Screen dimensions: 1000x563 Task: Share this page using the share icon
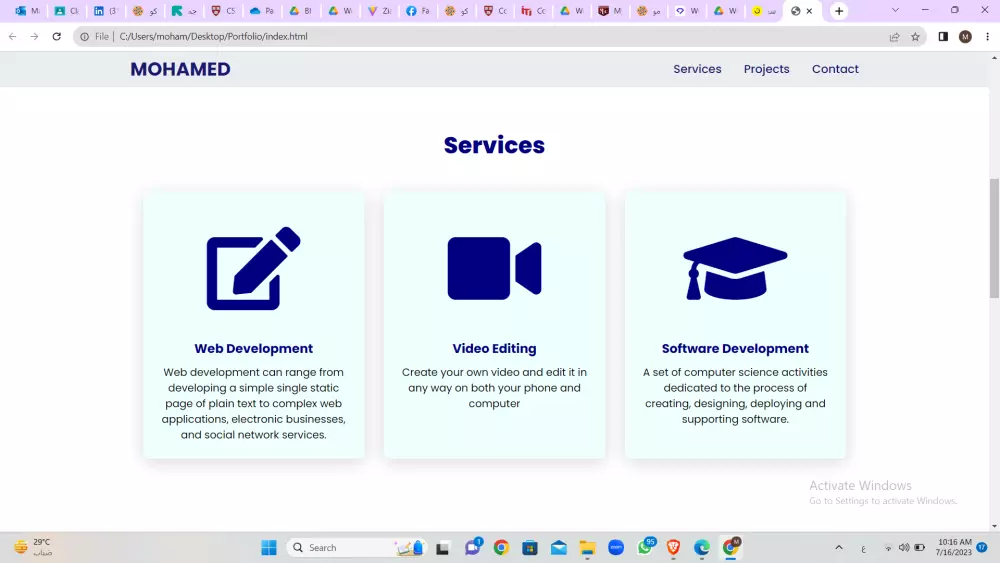[894, 36]
